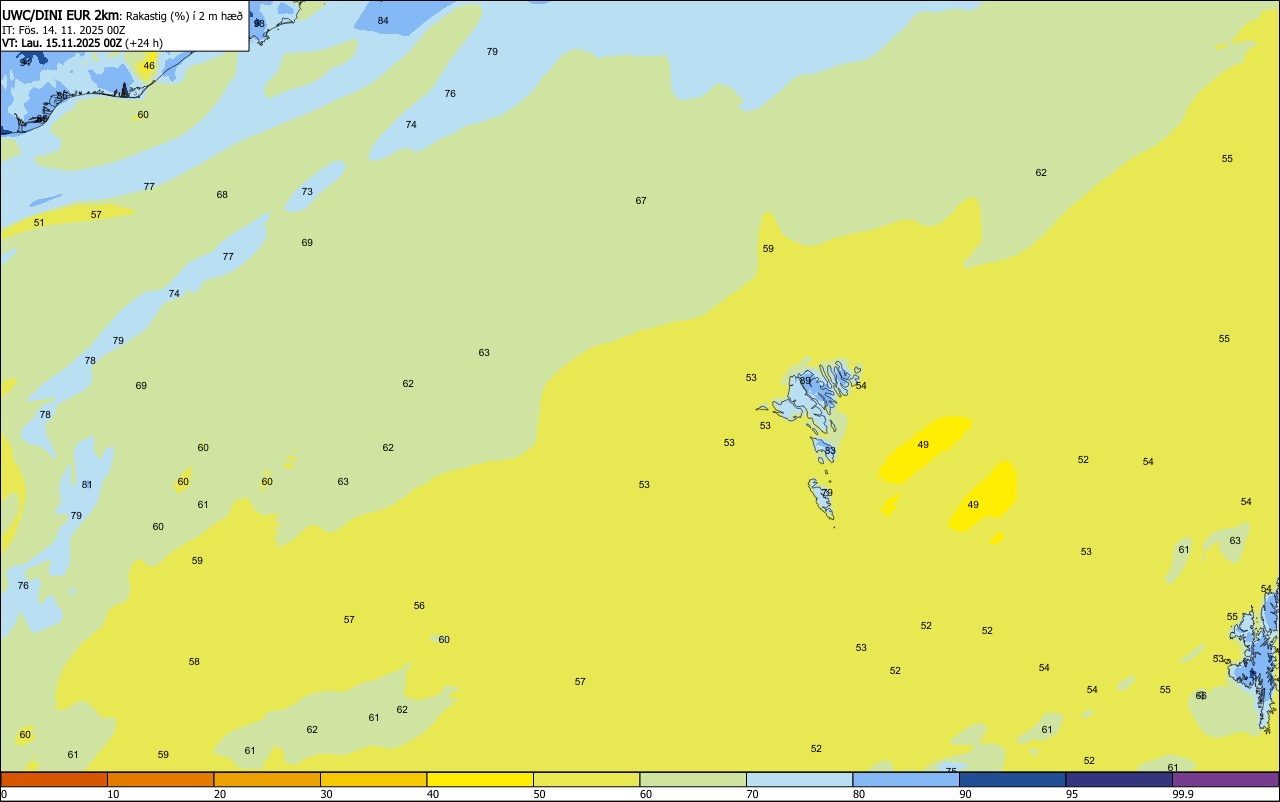Click the amber 30–40 legend swatch
The width and height of the screenshot is (1280, 802).
tap(373, 779)
